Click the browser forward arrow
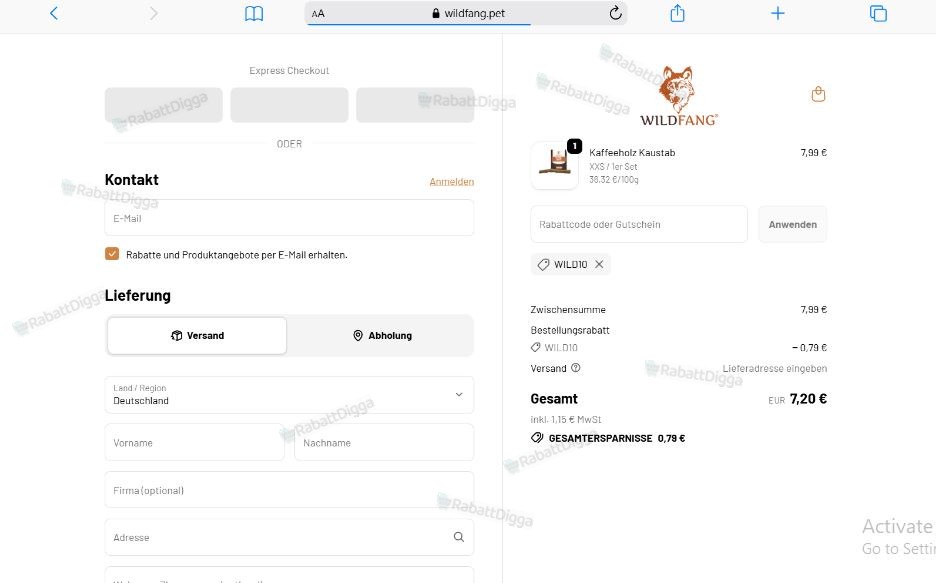936x583 pixels. click(153, 13)
